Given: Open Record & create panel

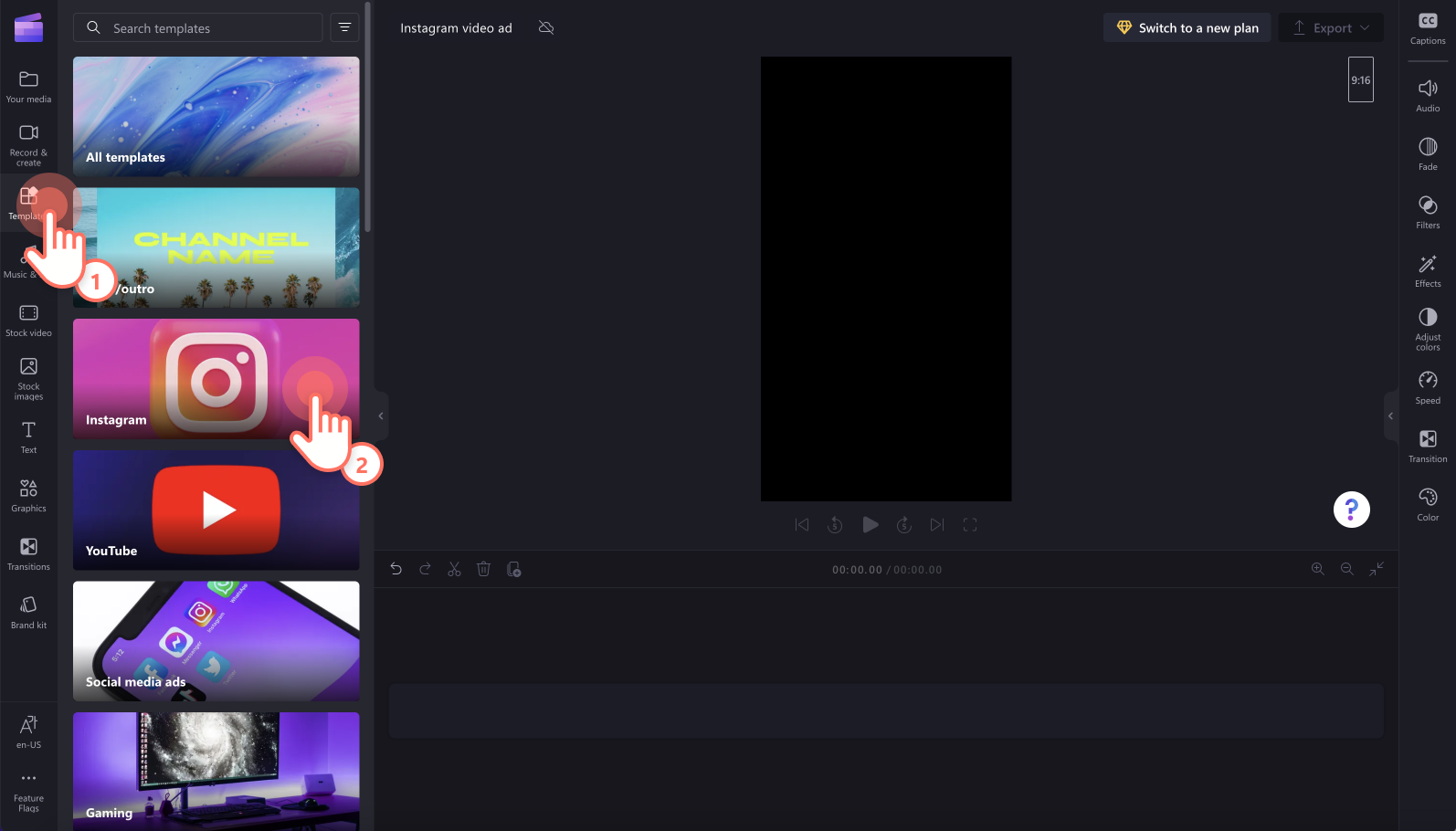Looking at the screenshot, I should (x=28, y=145).
